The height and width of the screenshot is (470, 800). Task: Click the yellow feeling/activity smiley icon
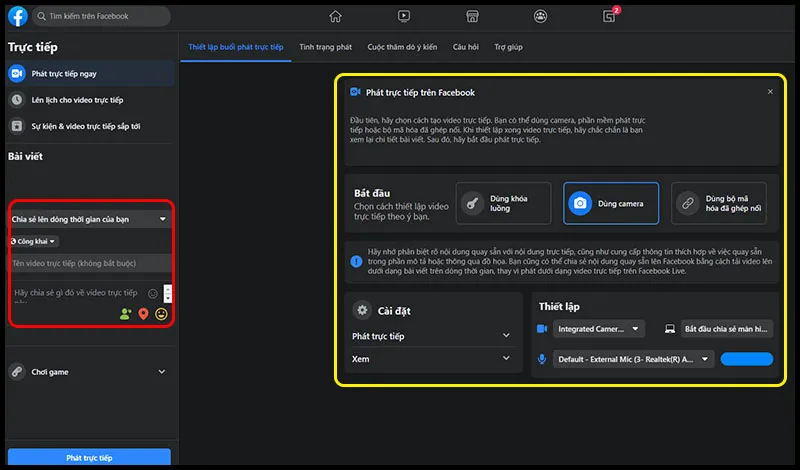(x=161, y=314)
